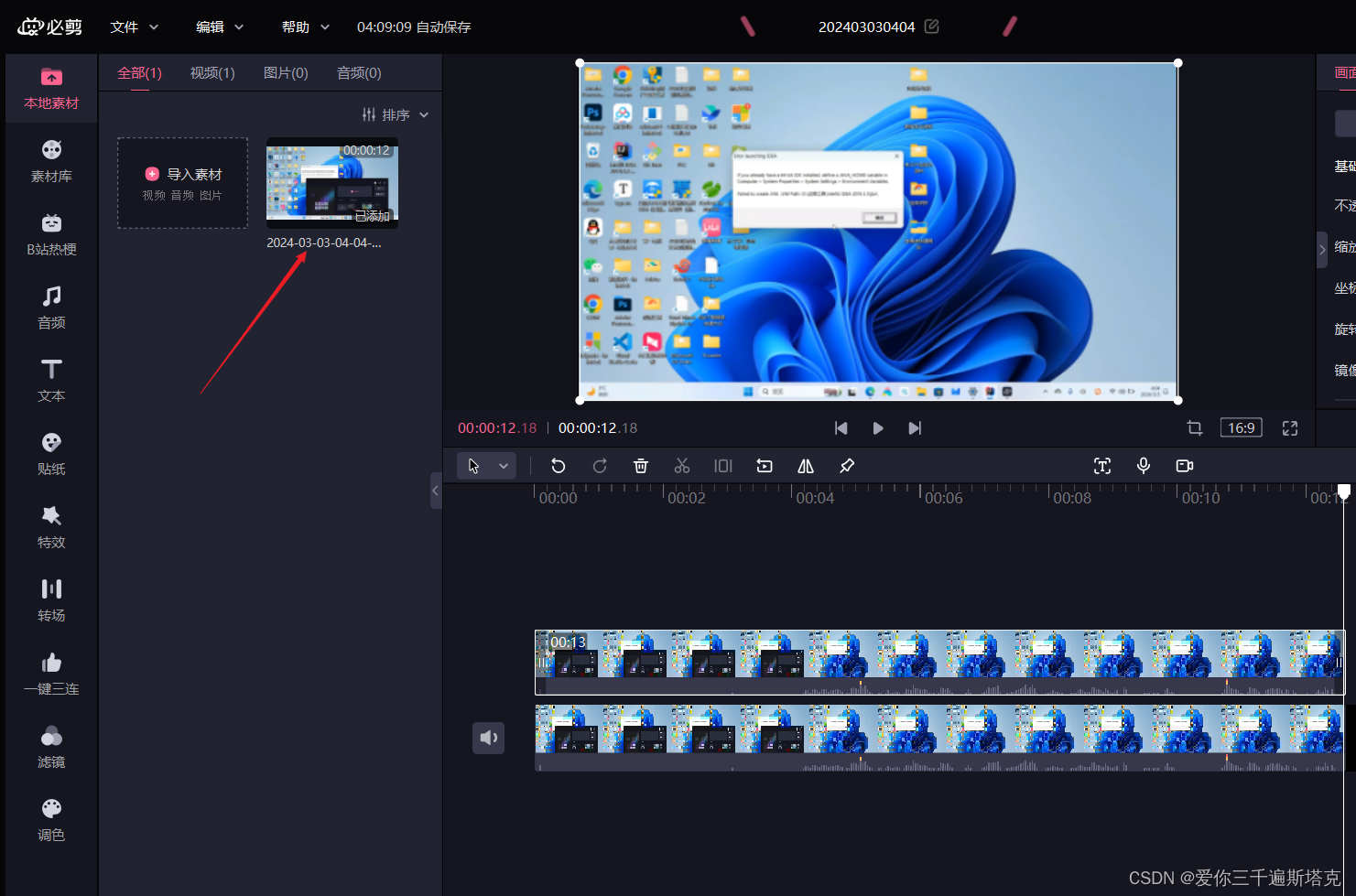Click the mirror flip icon
Viewport: 1356px width, 896px height.
pyautogui.click(x=806, y=466)
